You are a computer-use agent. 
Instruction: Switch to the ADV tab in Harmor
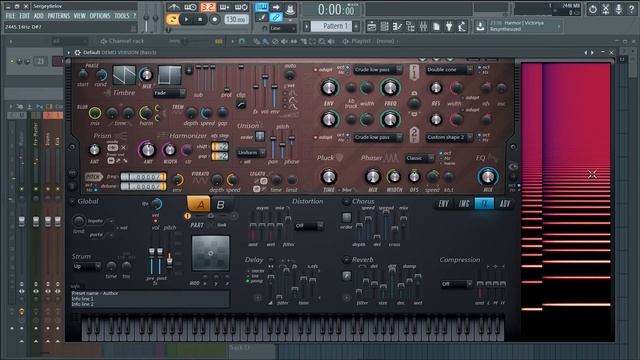pos(504,204)
